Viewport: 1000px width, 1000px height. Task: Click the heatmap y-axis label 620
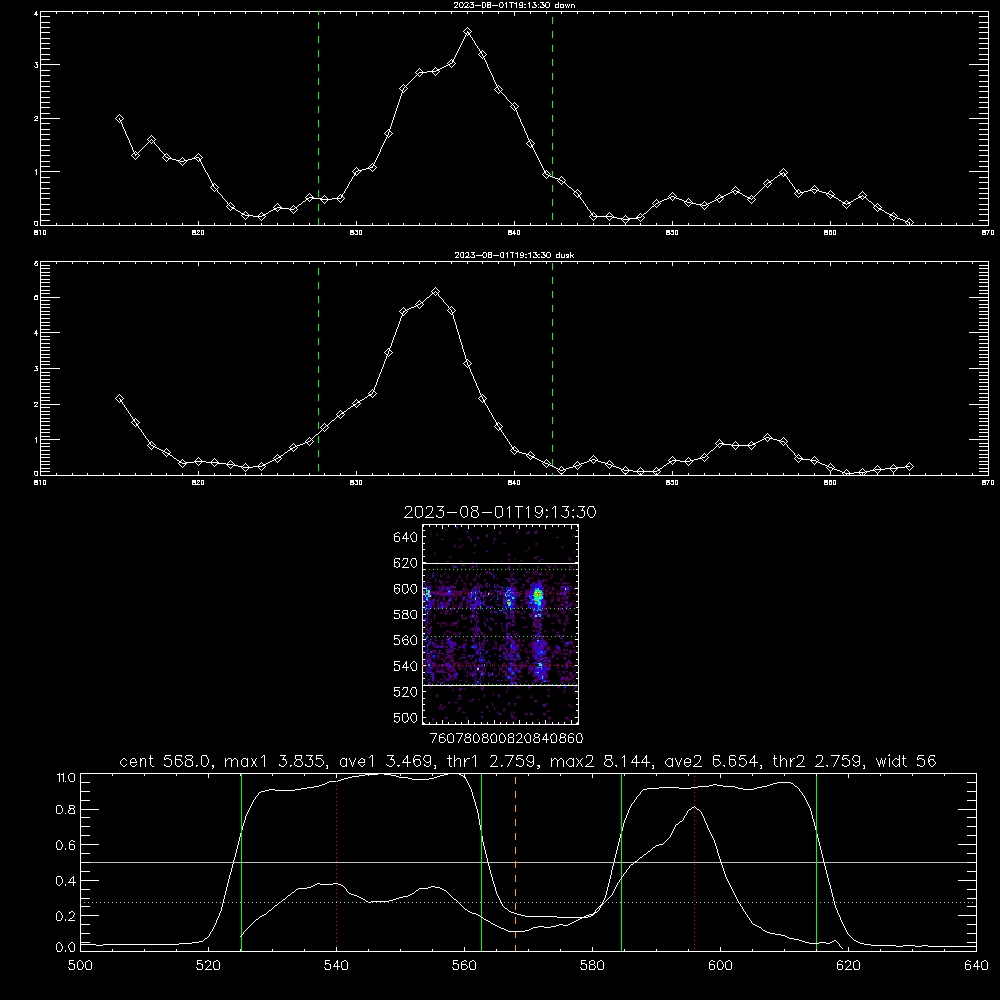pos(406,563)
